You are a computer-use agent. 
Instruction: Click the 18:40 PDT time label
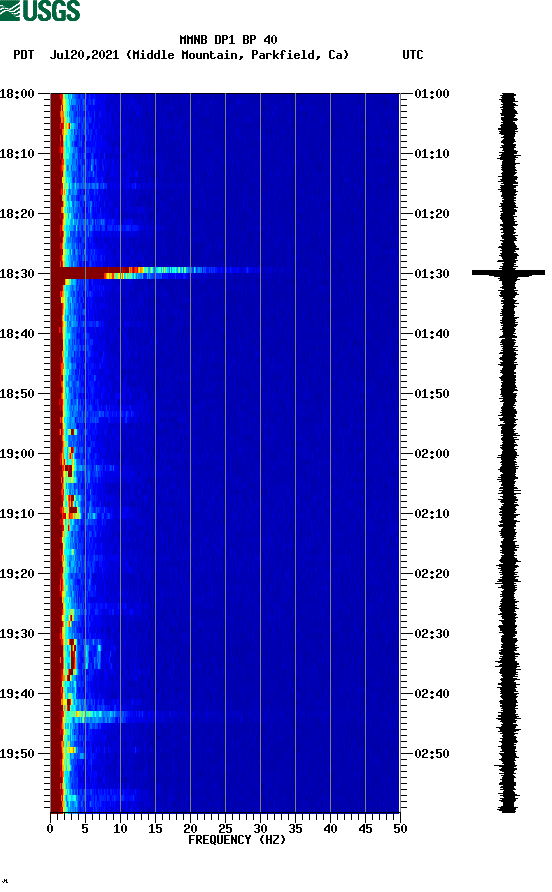click(17, 333)
